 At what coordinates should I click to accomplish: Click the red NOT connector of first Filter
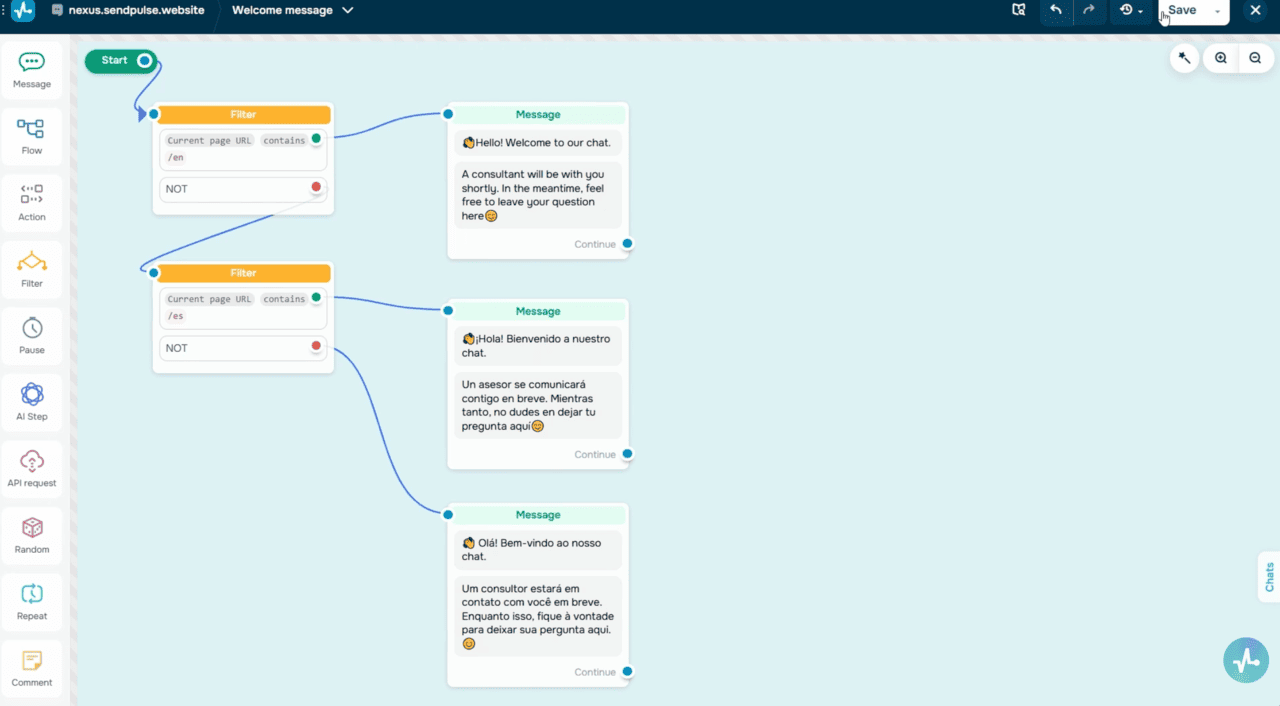(316, 187)
